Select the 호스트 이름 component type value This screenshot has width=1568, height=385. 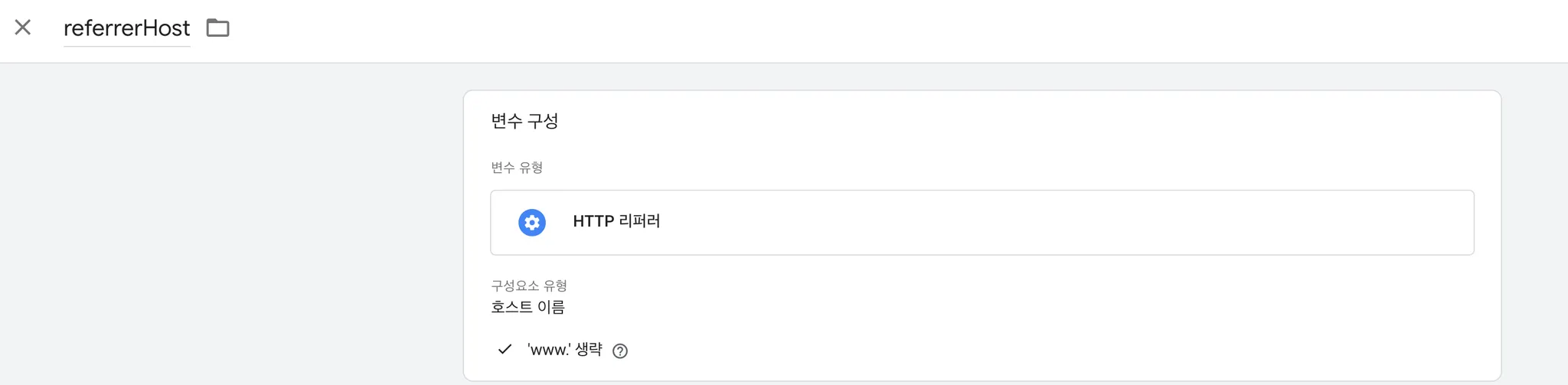click(x=528, y=308)
